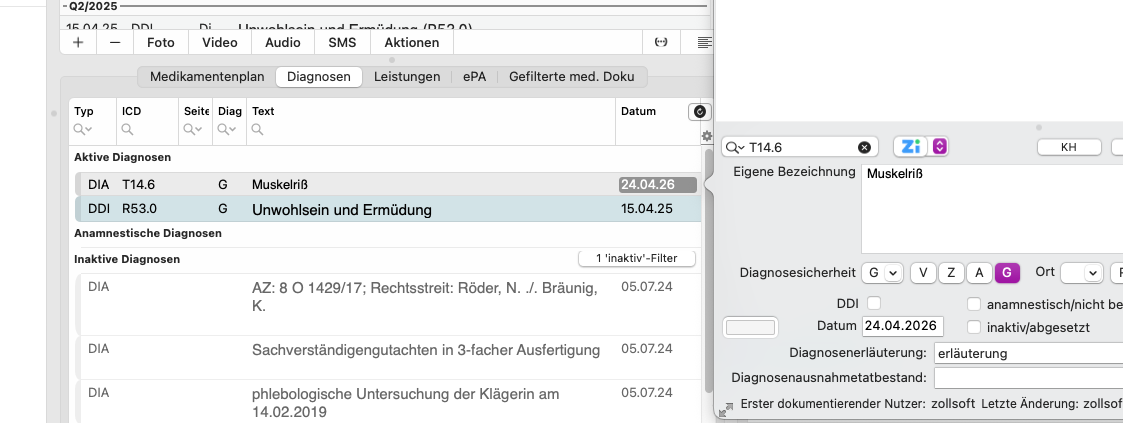Clear the T14.6 search field

pos(864,147)
